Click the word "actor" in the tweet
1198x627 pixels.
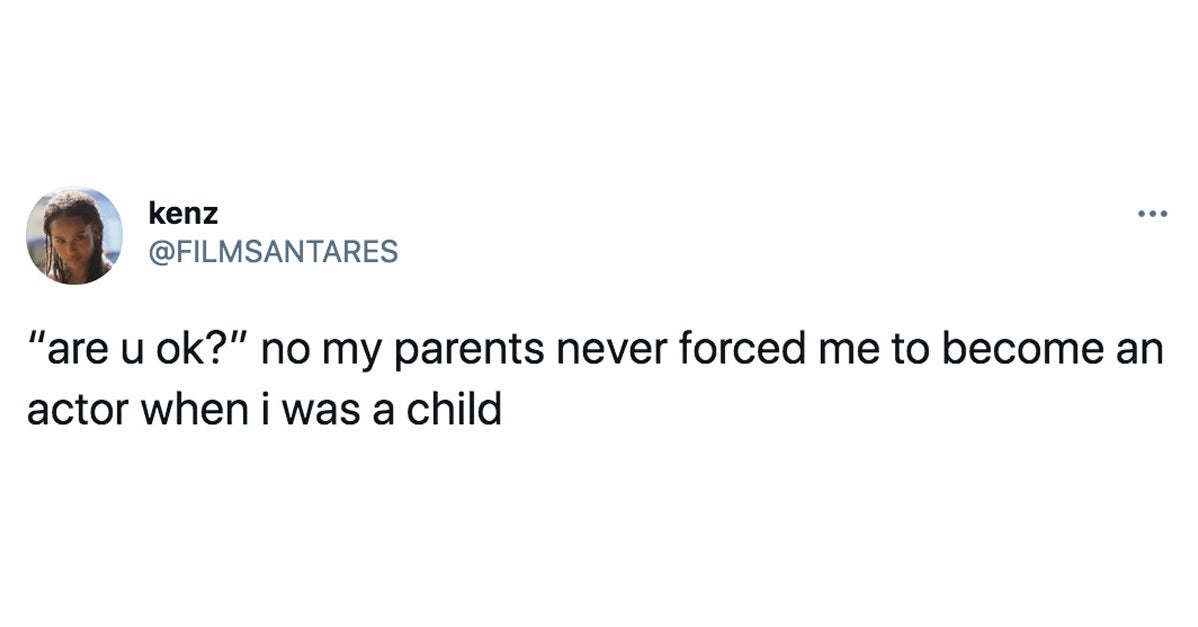(x=78, y=406)
